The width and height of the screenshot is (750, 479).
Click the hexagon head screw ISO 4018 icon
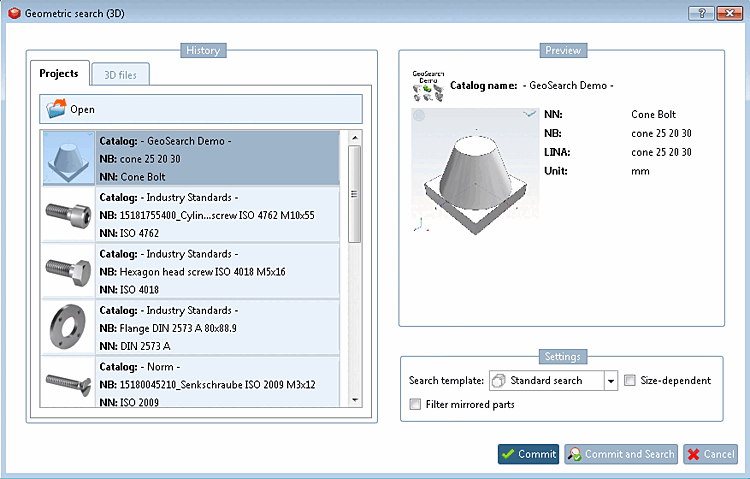click(x=68, y=271)
